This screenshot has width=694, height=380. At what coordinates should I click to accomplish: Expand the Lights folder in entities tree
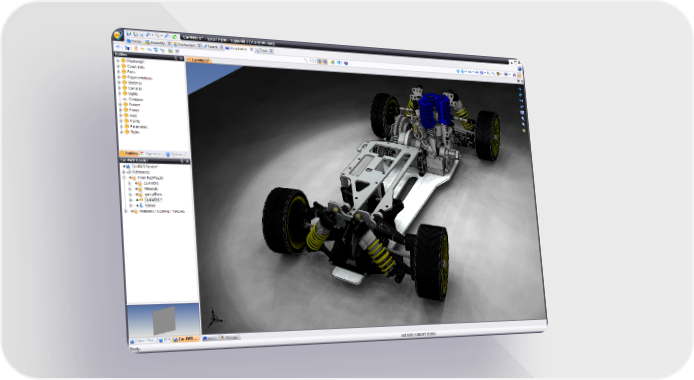click(119, 94)
